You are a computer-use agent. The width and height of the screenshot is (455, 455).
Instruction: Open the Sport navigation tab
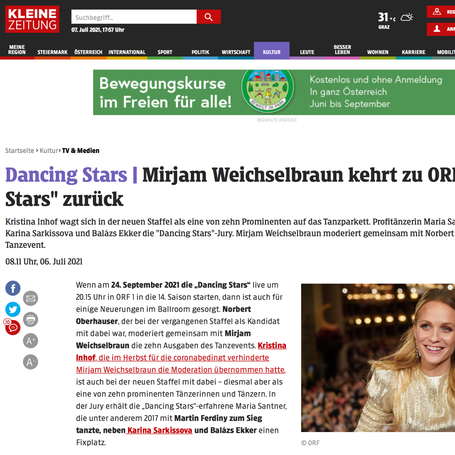coord(165,52)
